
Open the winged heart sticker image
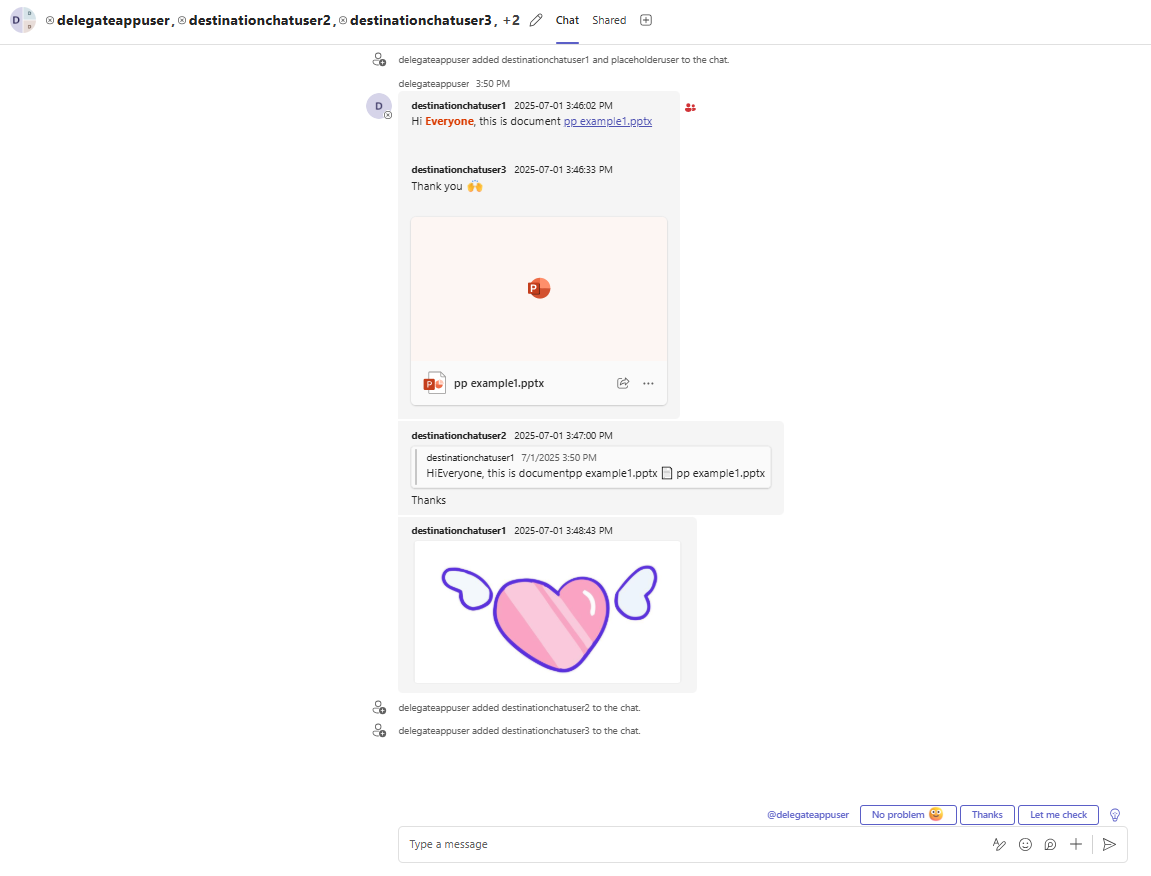pos(546,611)
